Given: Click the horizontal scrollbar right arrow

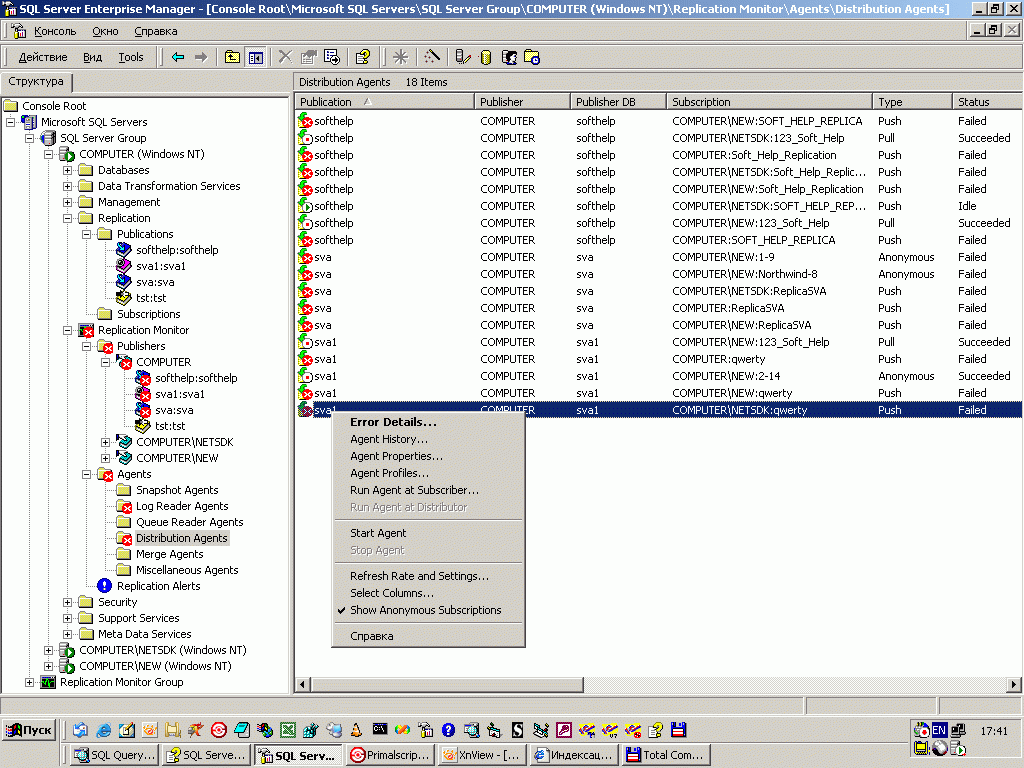Looking at the screenshot, I should [1014, 684].
